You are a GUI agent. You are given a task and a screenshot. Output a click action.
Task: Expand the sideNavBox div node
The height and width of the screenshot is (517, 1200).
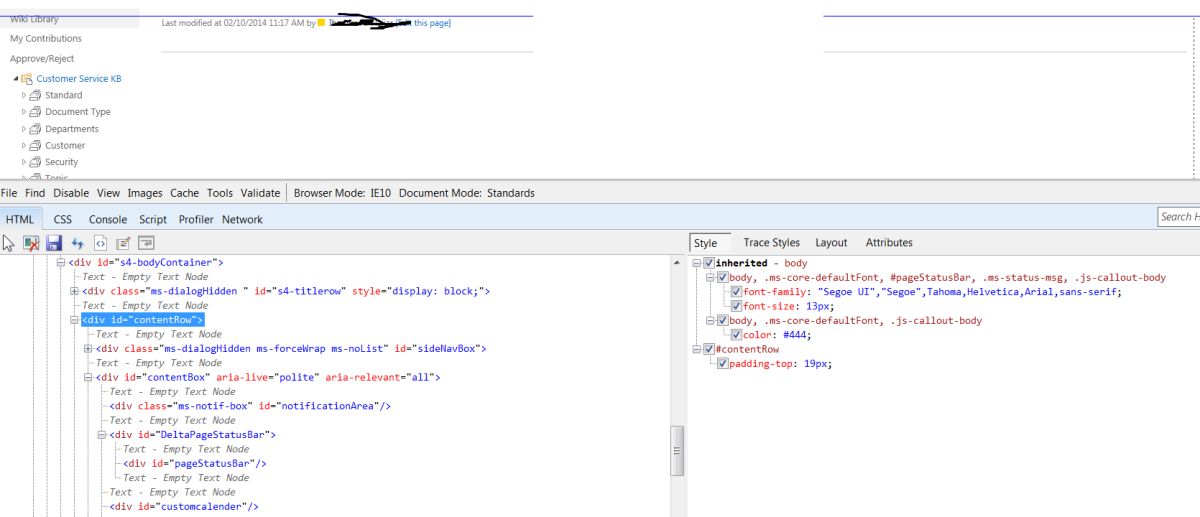click(88, 349)
